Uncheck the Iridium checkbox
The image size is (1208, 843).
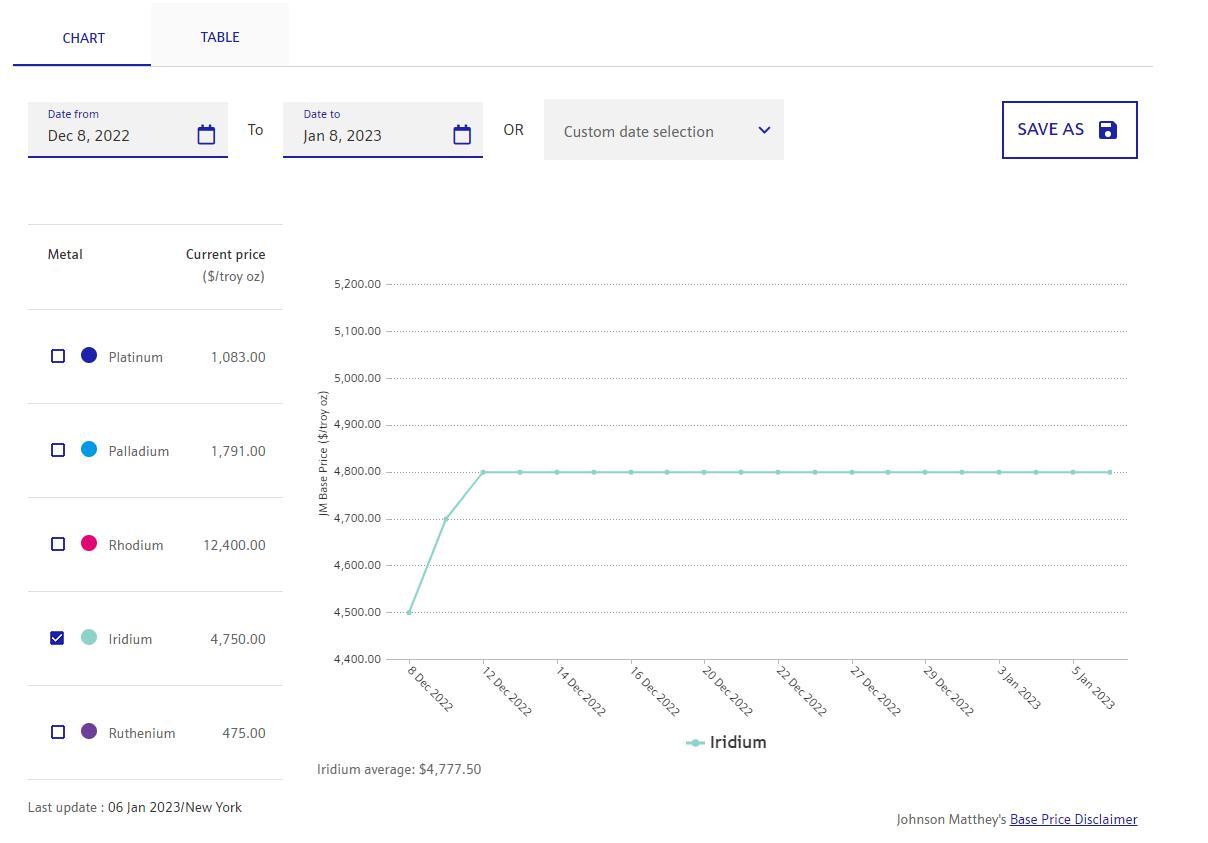point(58,638)
